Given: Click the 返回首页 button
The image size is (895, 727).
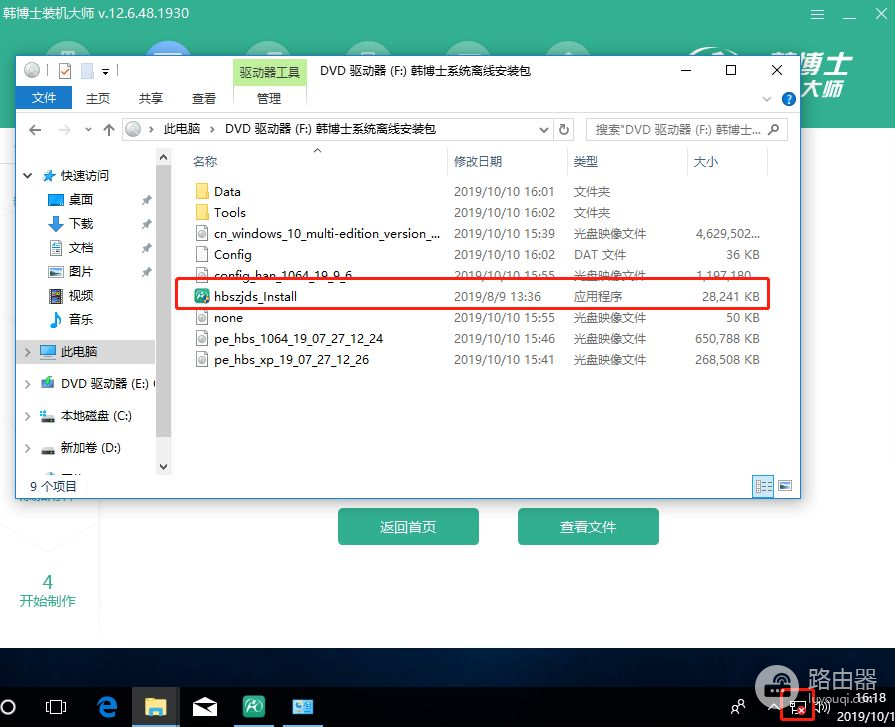Looking at the screenshot, I should click(x=408, y=527).
